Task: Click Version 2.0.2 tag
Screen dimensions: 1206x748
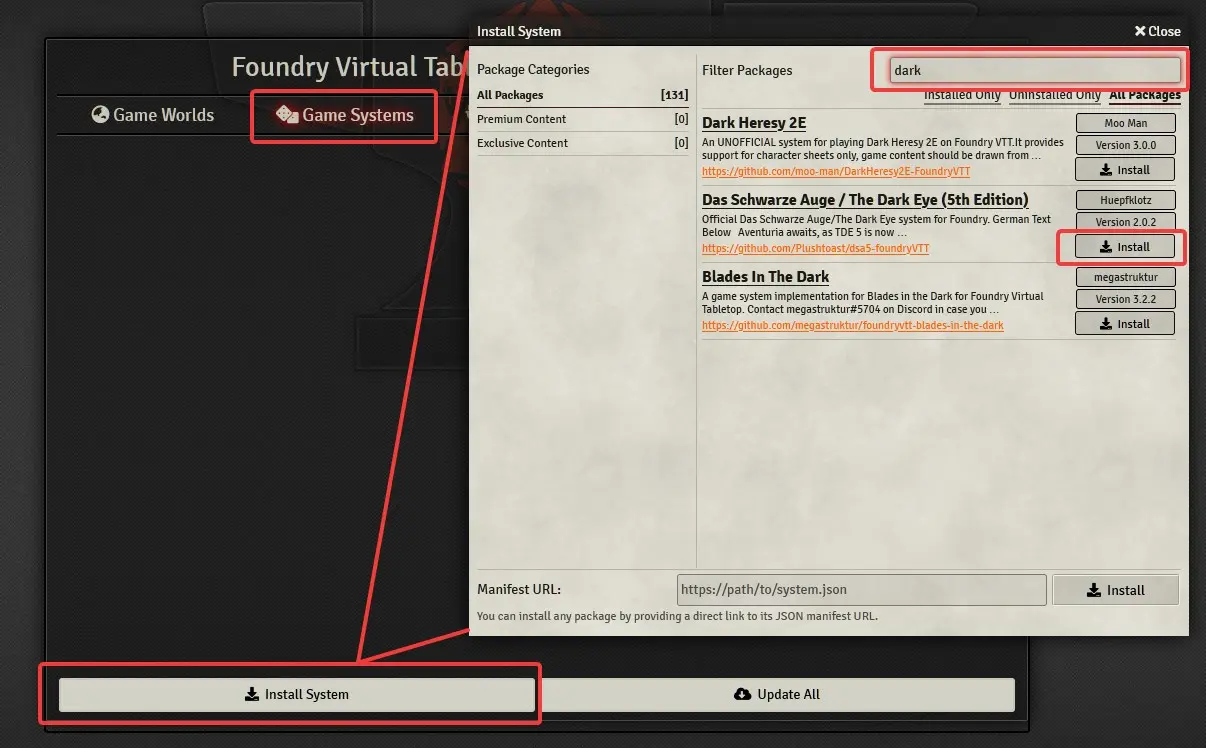Action: coord(1125,222)
